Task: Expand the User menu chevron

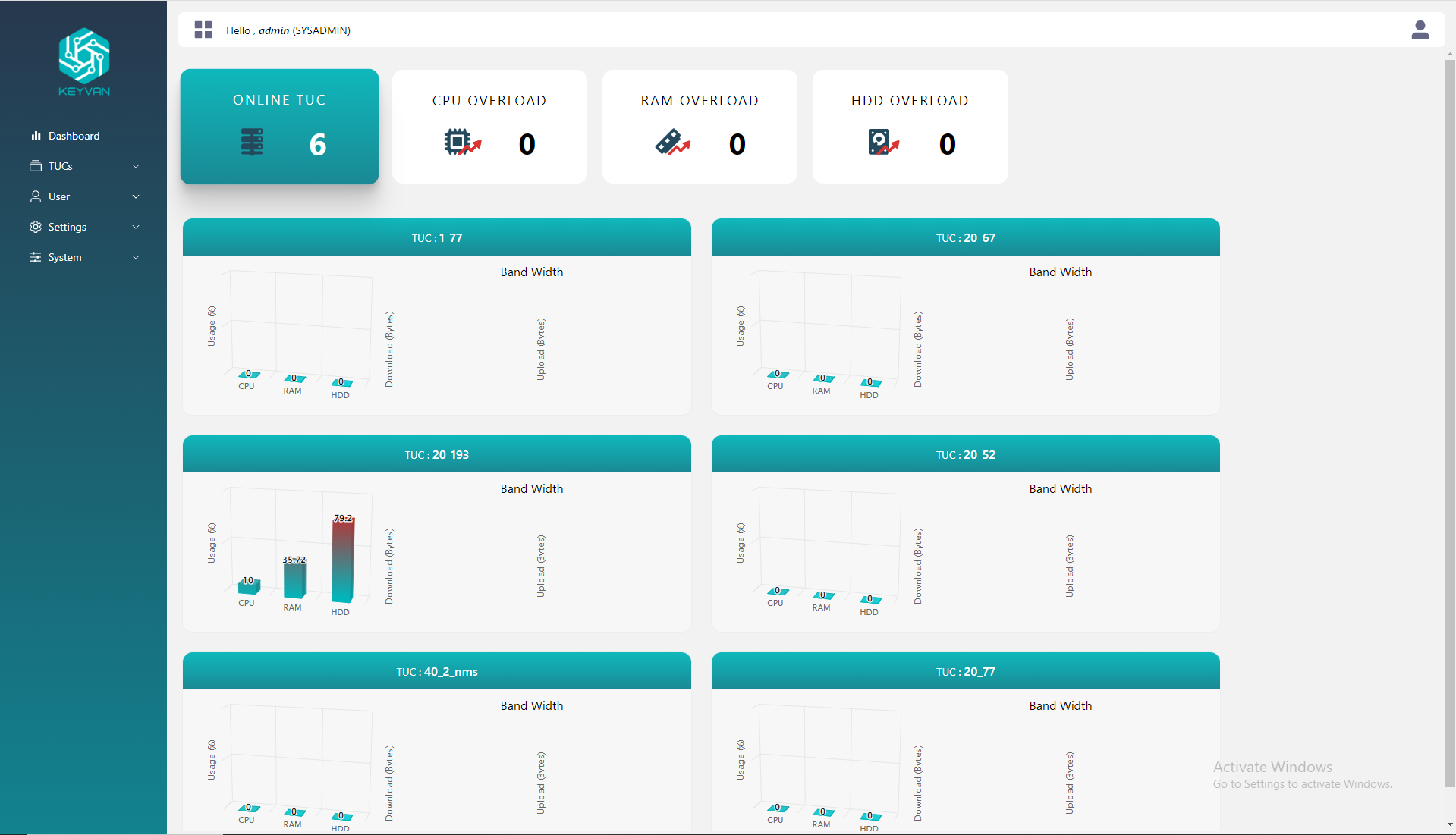Action: [x=136, y=196]
